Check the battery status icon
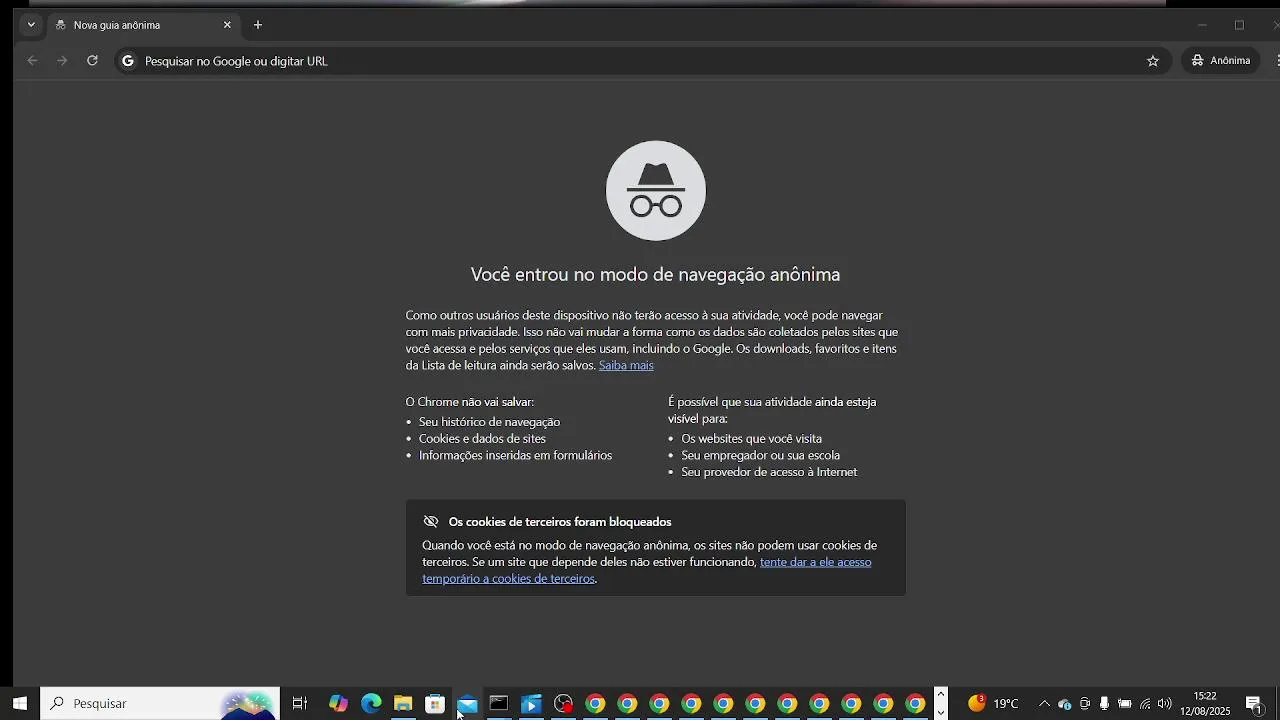Image resolution: width=1280 pixels, height=720 pixels. click(1125, 704)
